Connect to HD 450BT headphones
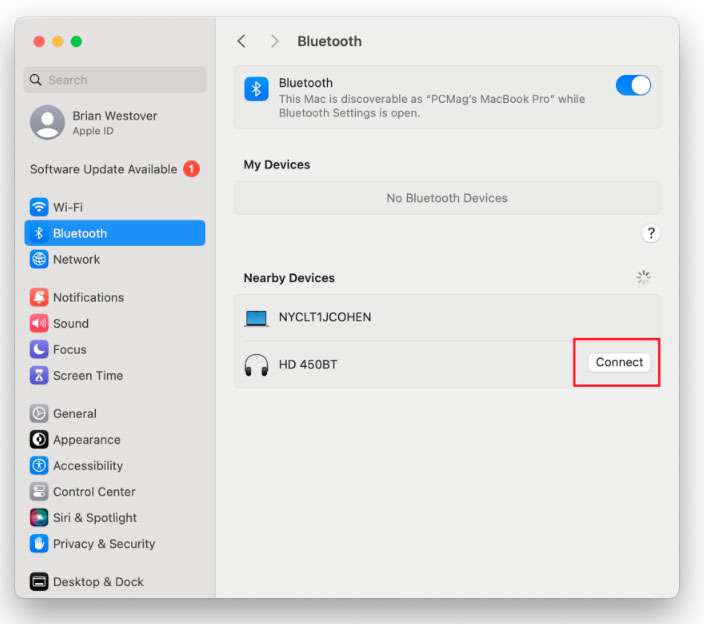The height and width of the screenshot is (624, 704). coord(619,362)
